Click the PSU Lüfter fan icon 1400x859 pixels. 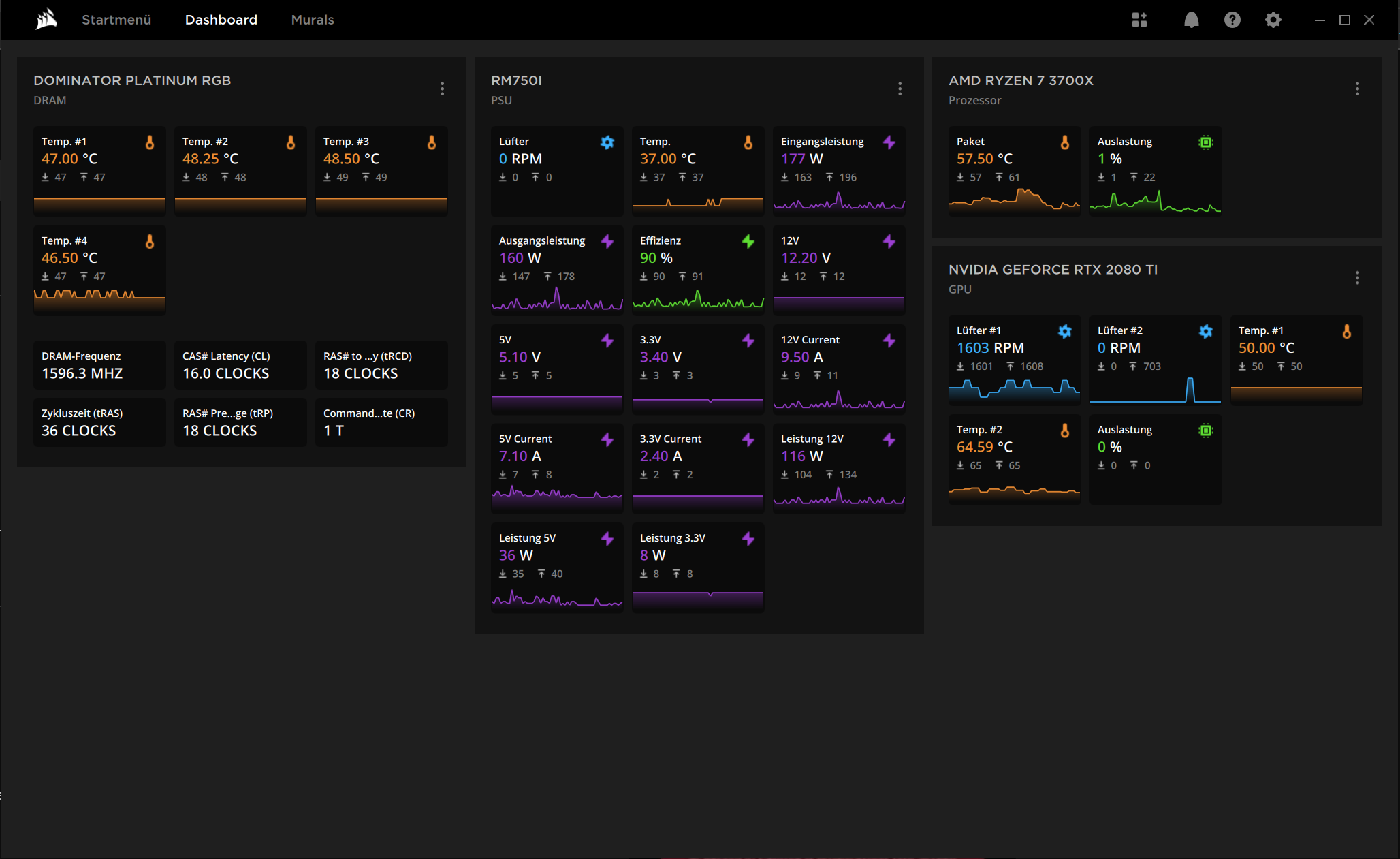(607, 142)
